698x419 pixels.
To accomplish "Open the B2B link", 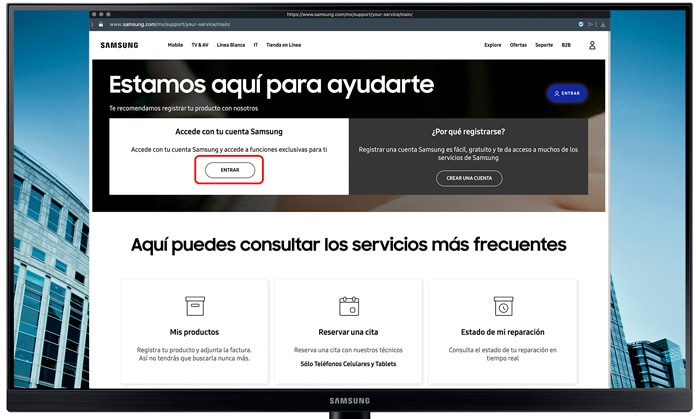I will (x=566, y=45).
